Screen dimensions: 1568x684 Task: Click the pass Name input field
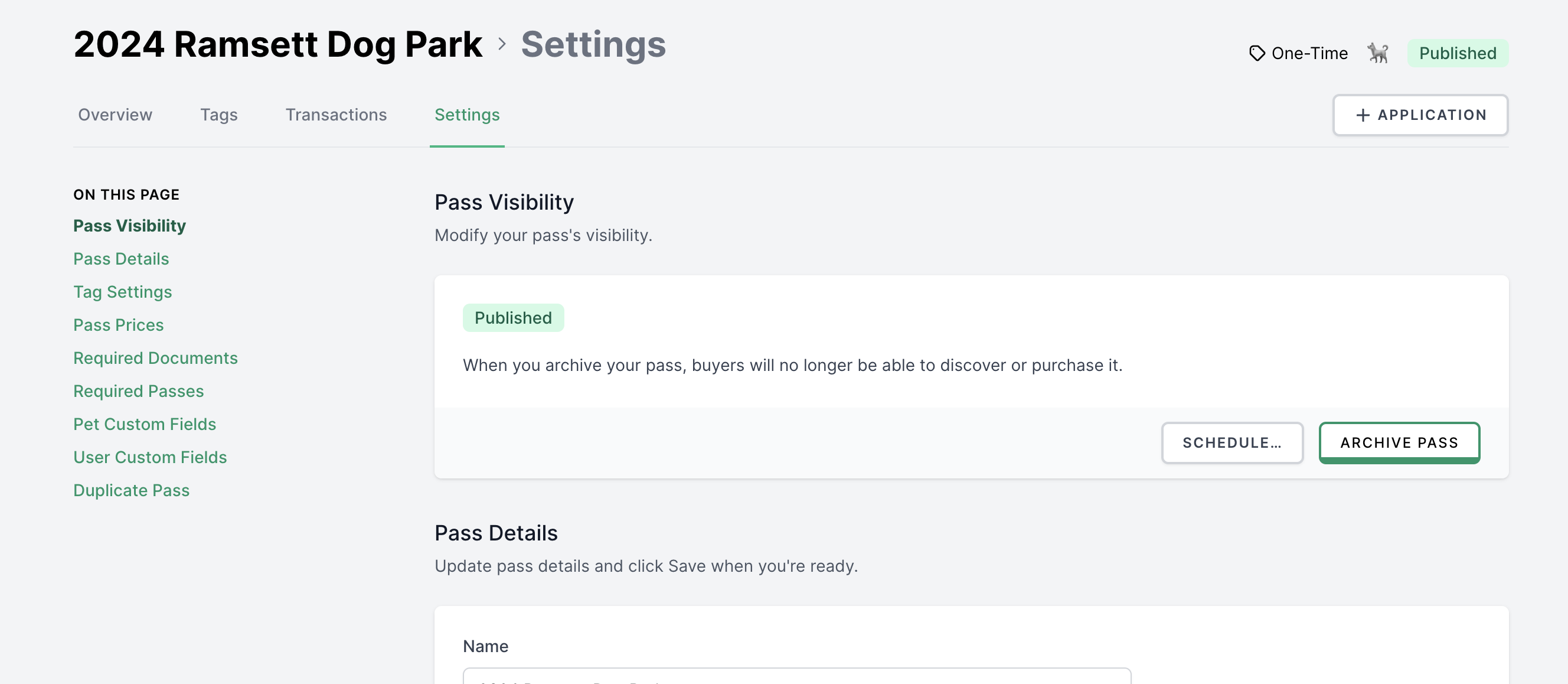796,676
